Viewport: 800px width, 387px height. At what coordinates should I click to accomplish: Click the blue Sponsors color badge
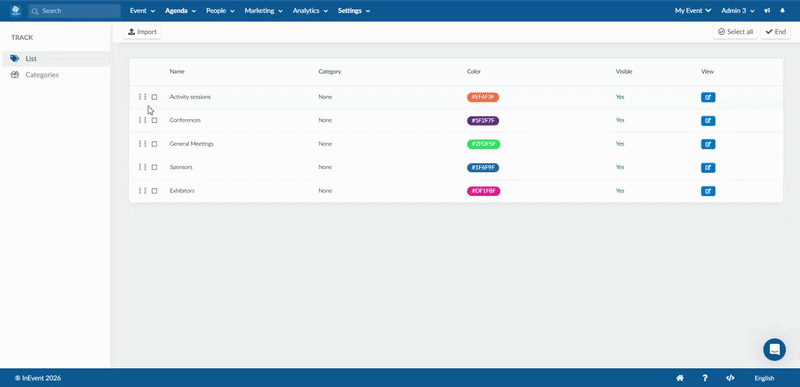[x=483, y=168]
